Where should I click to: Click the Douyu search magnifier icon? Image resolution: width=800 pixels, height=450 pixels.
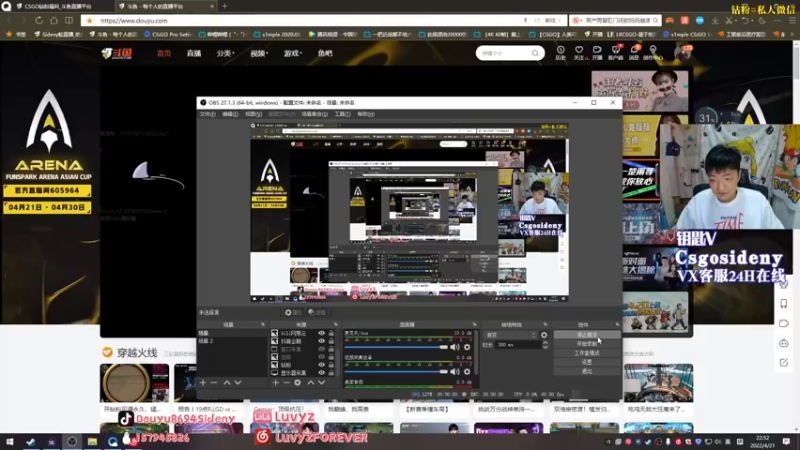coord(535,53)
